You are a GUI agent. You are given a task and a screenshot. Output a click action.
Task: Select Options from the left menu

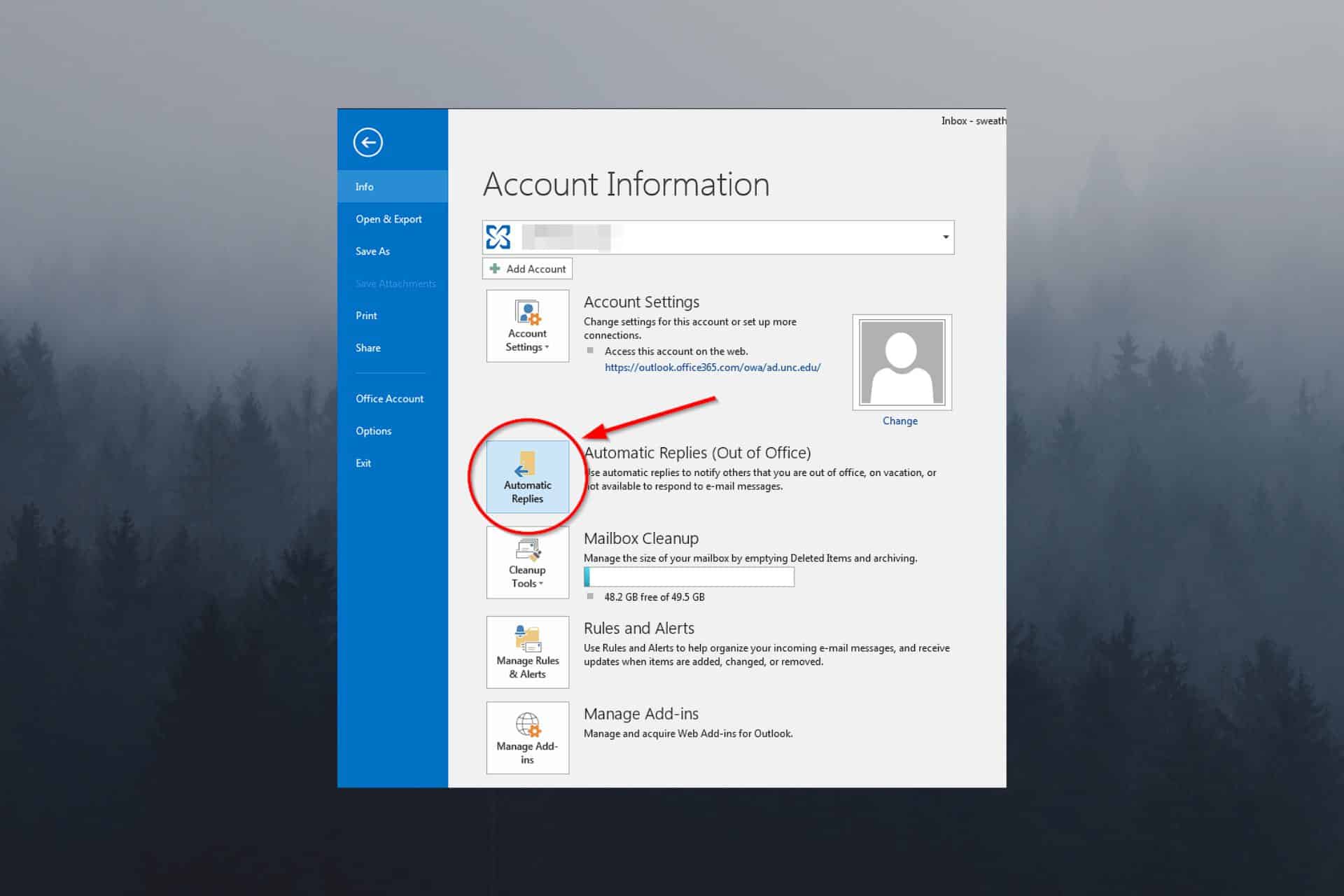(374, 431)
